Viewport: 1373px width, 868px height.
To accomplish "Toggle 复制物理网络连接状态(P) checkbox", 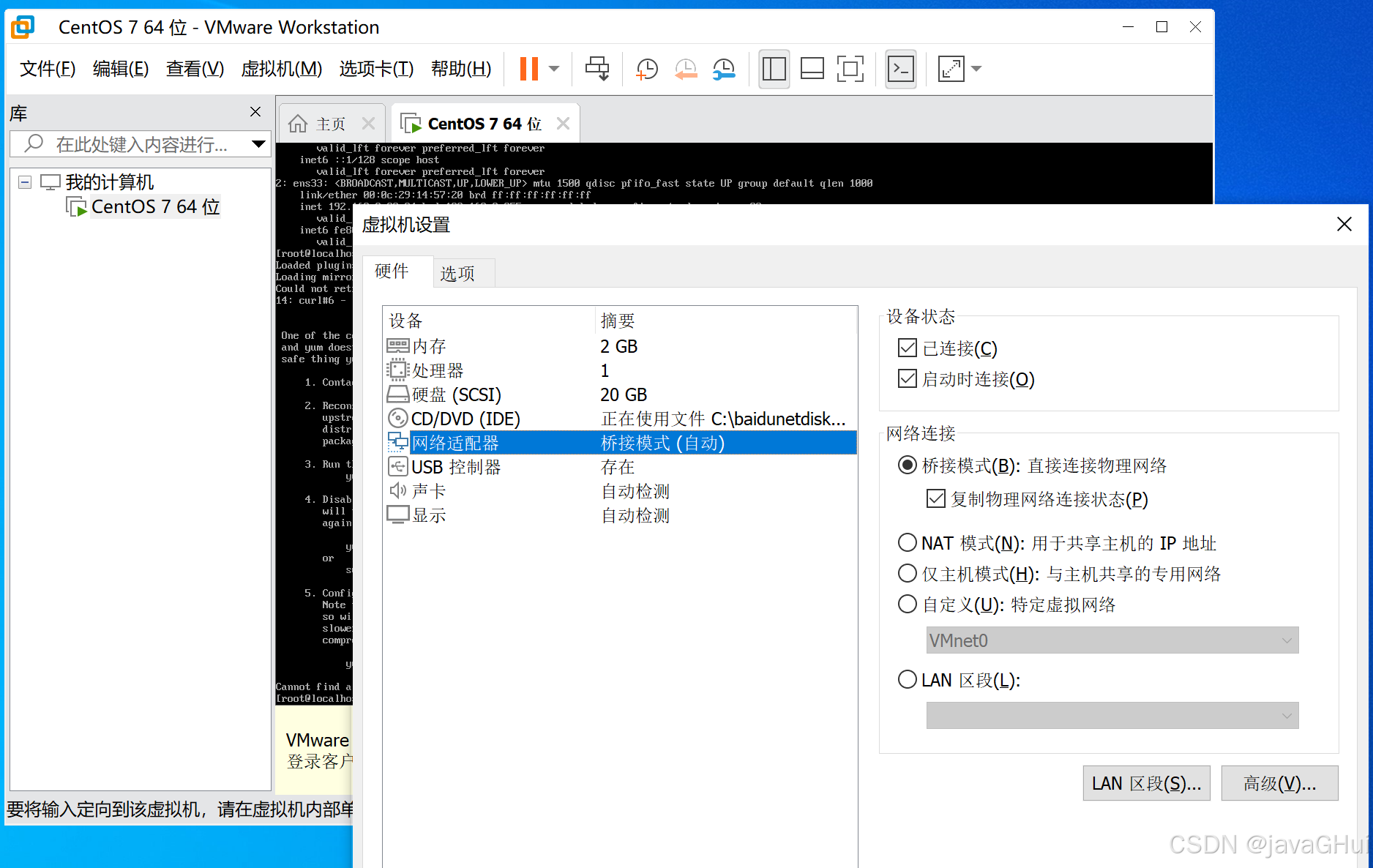I will point(936,498).
